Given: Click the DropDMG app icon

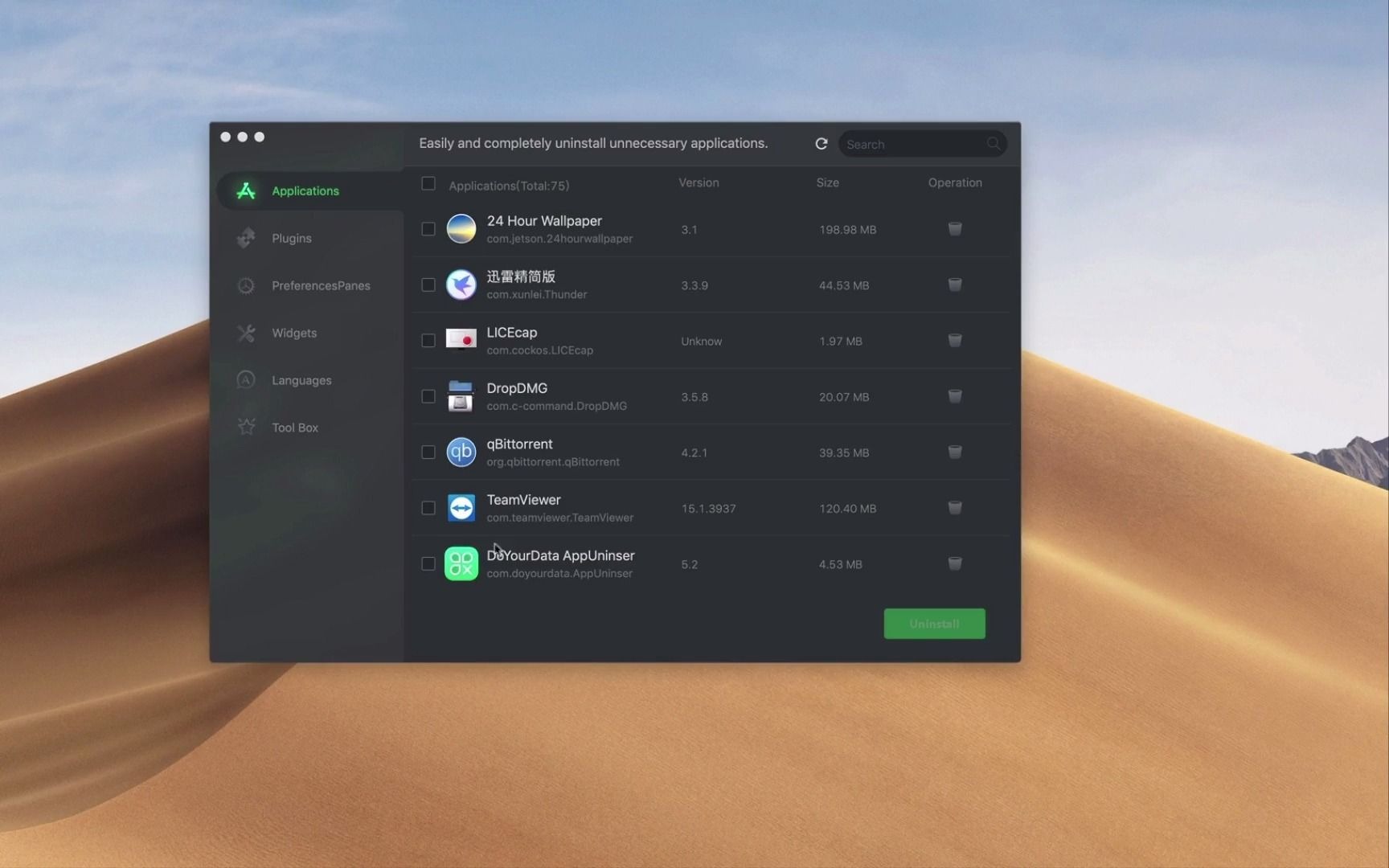Looking at the screenshot, I should click(x=461, y=396).
